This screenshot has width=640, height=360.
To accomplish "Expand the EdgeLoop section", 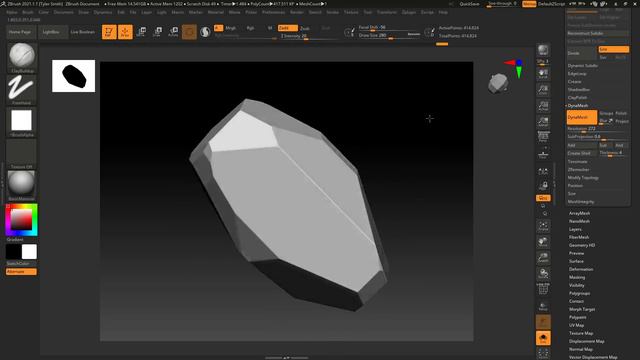I will (577, 74).
